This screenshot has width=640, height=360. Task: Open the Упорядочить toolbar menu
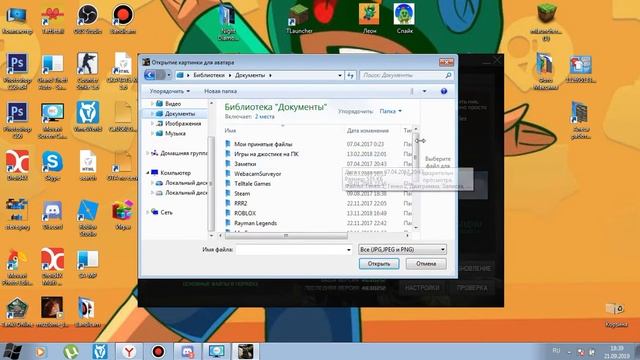169,91
